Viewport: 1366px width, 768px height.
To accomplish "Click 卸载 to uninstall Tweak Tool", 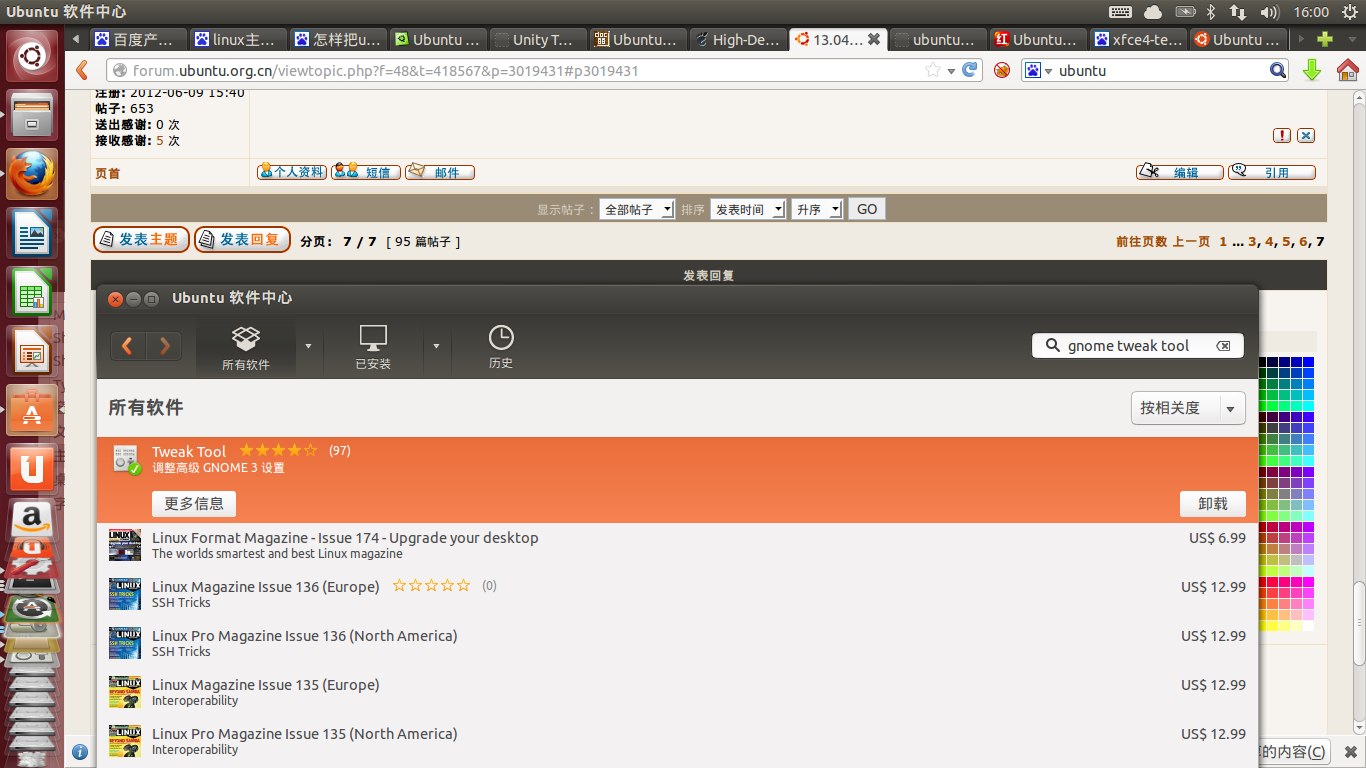I will pos(1213,503).
